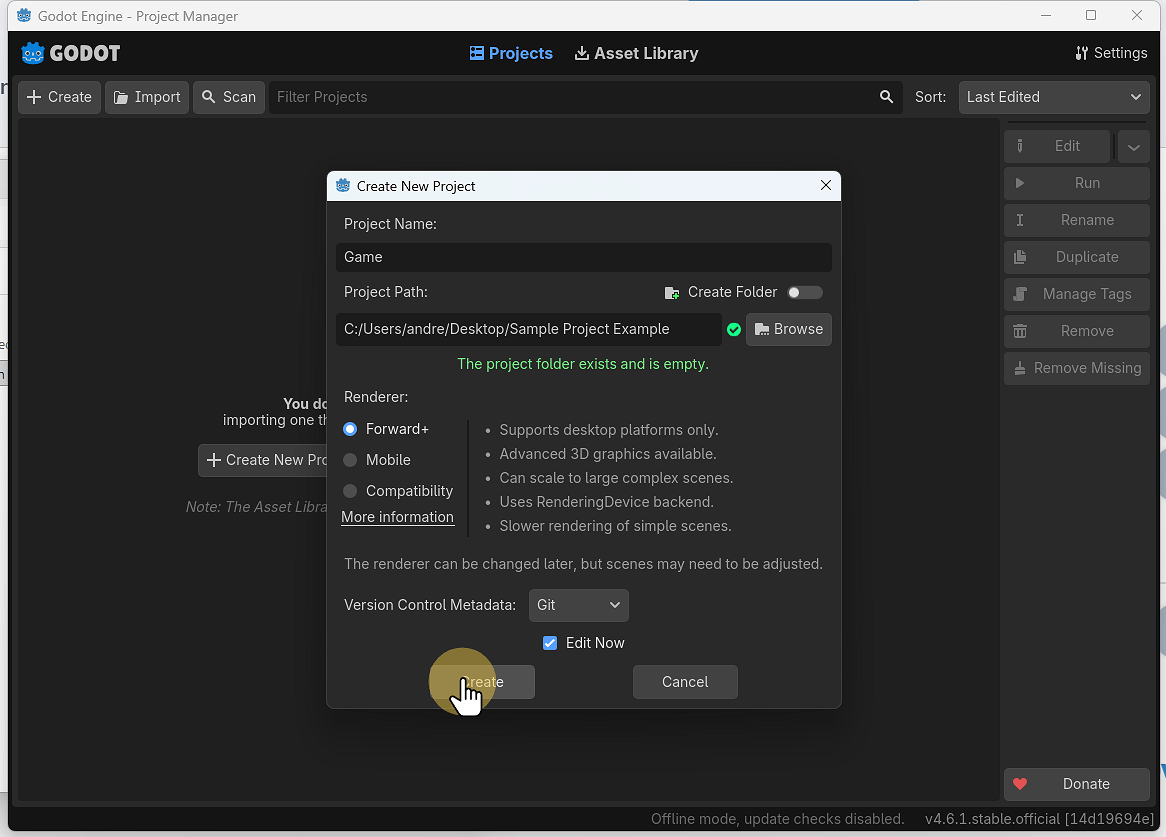Select the Compatibility renderer option
The width and height of the screenshot is (1166, 837).
(350, 491)
